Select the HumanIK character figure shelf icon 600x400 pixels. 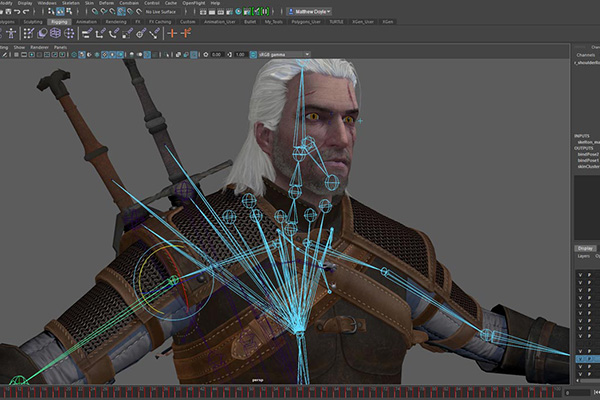click(x=11, y=34)
